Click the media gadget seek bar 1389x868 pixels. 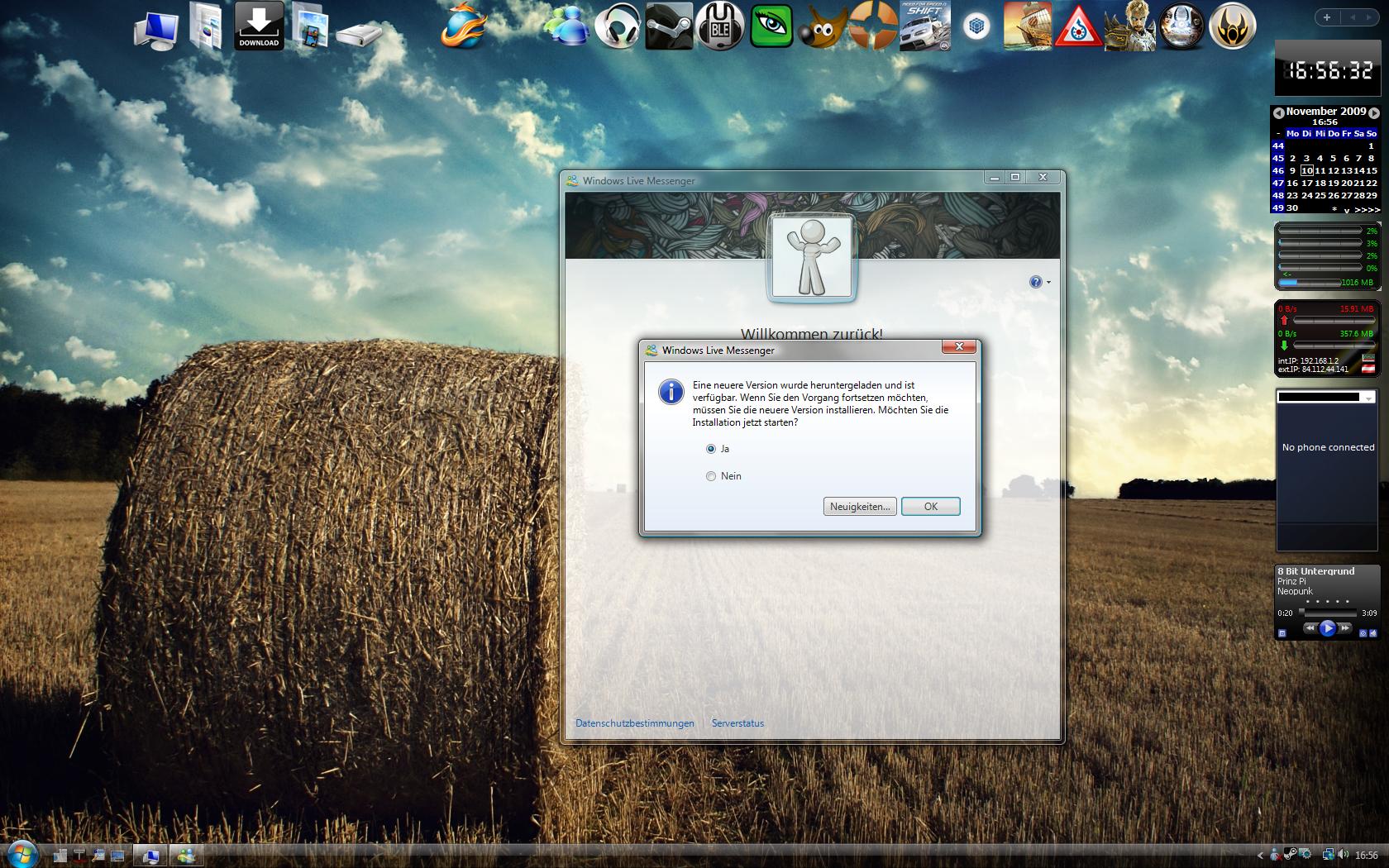point(1328,613)
